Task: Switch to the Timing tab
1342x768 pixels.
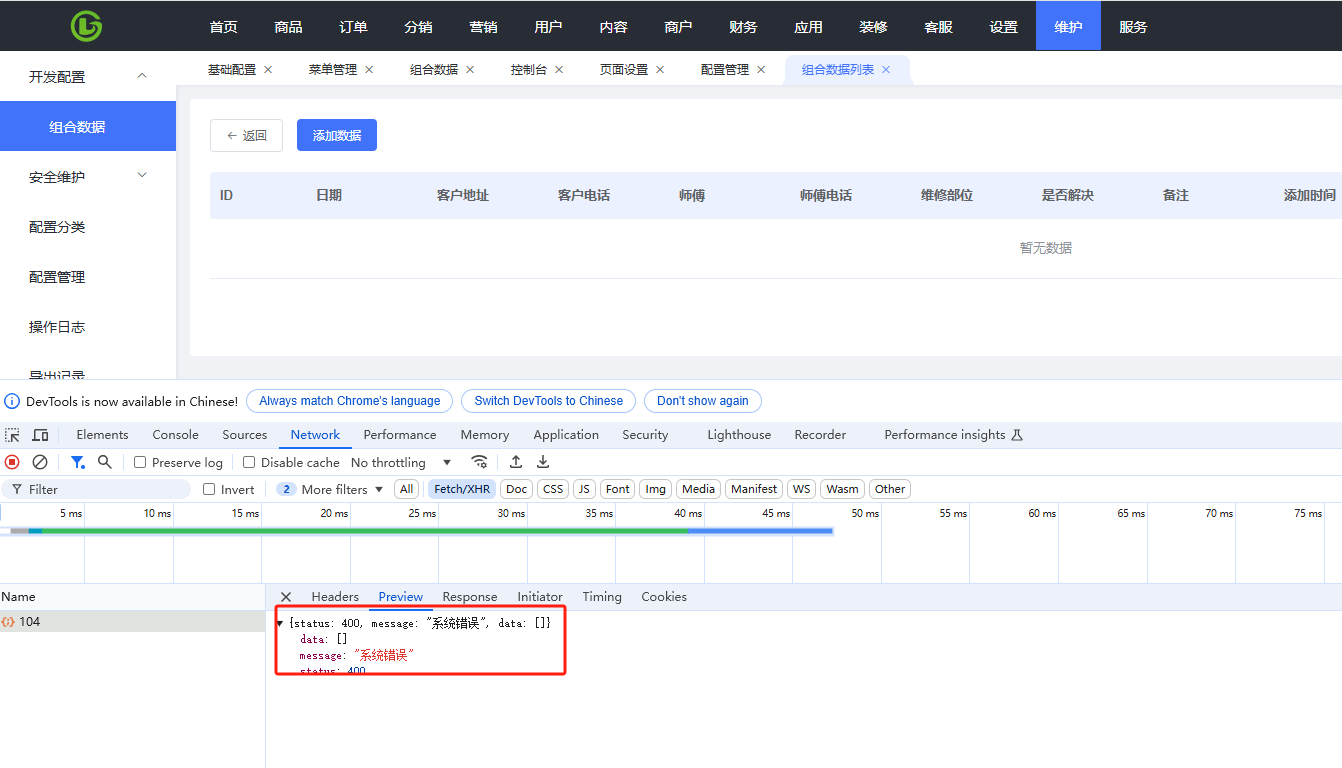Action: click(602, 597)
